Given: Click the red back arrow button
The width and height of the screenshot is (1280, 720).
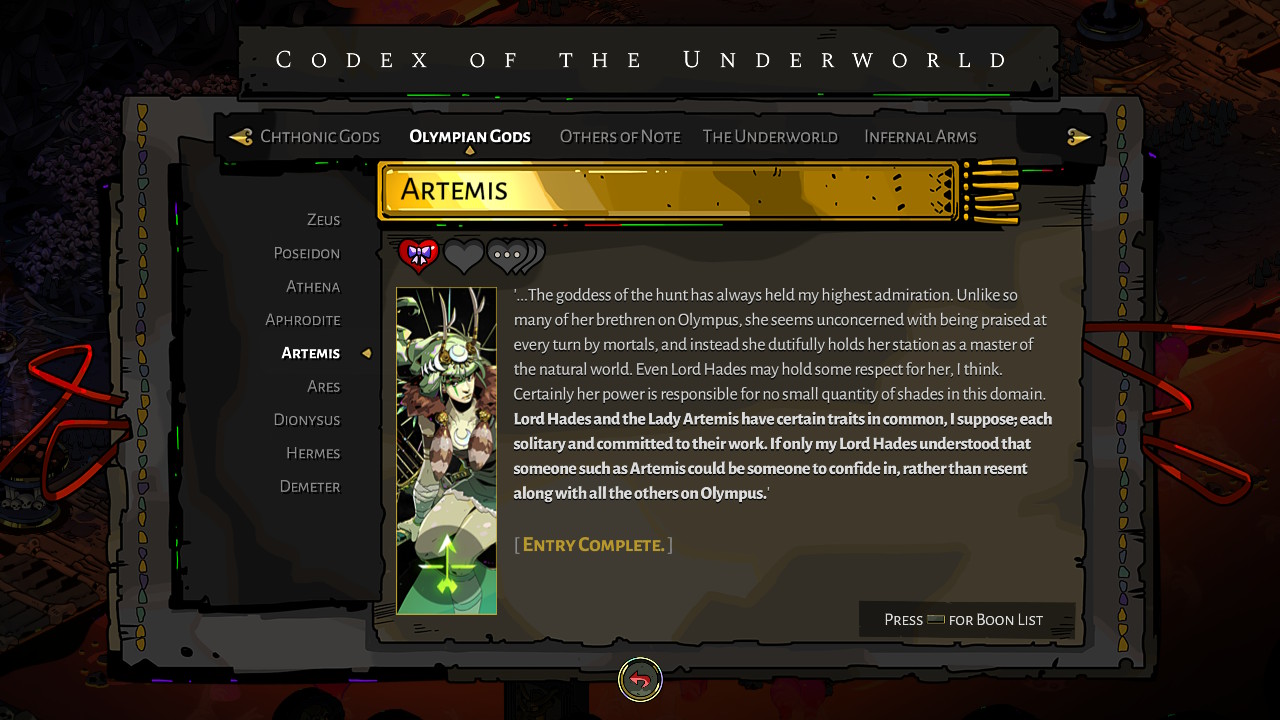Looking at the screenshot, I should (640, 680).
